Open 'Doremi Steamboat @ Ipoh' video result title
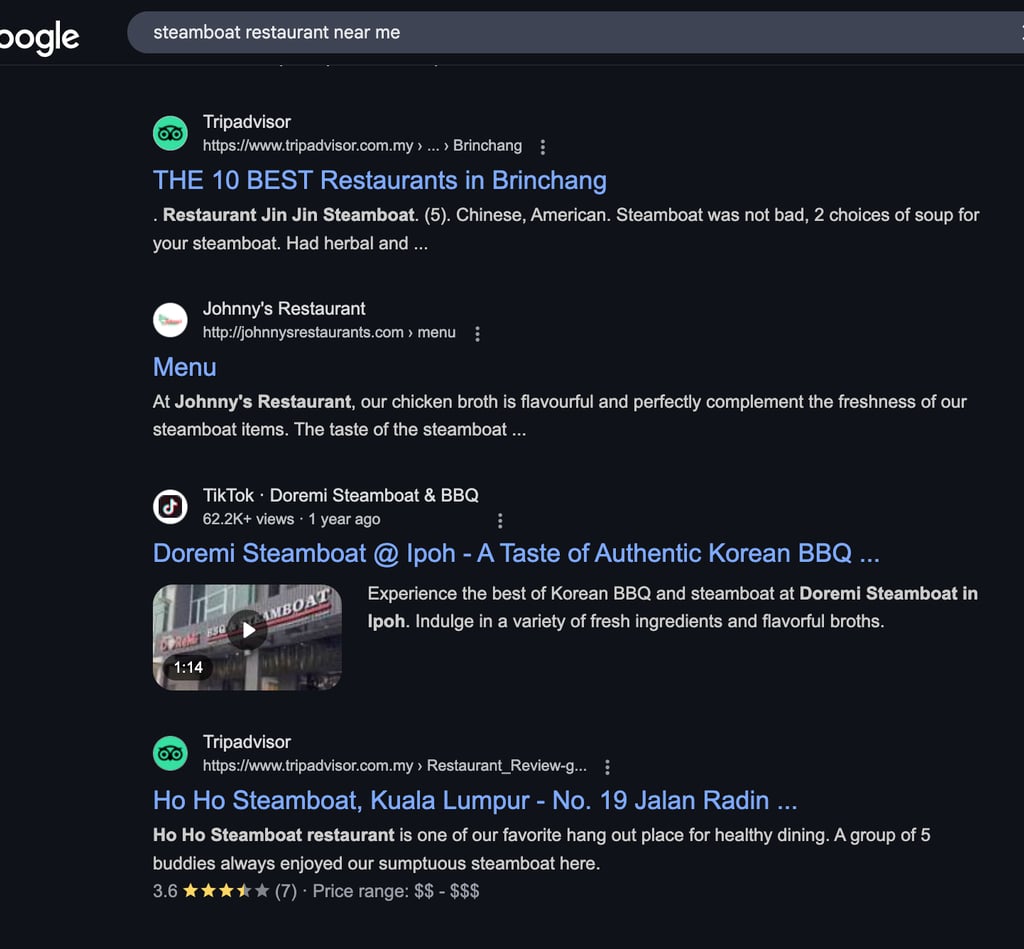1024x949 pixels. (516, 554)
